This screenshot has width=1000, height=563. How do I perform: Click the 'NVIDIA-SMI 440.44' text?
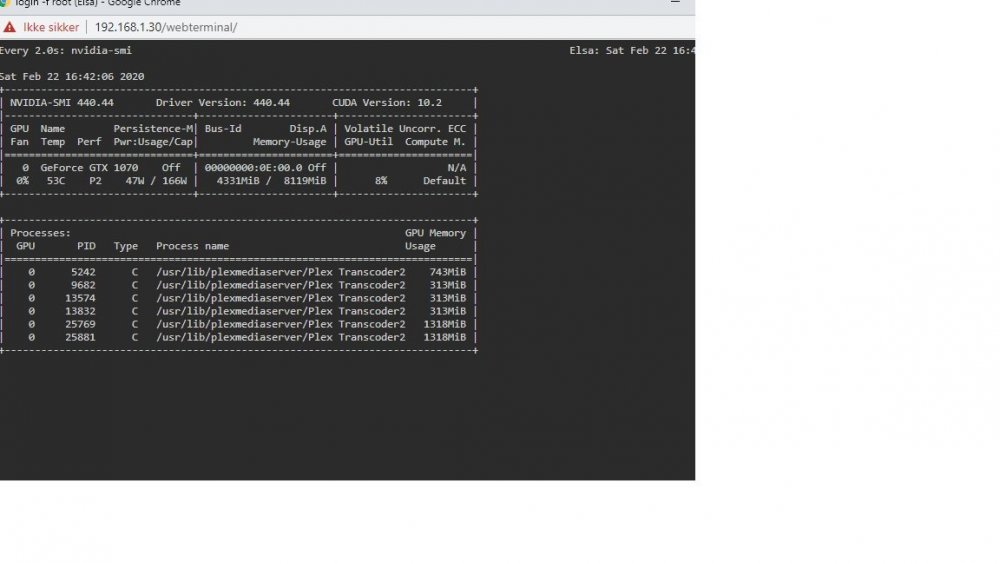coord(62,103)
